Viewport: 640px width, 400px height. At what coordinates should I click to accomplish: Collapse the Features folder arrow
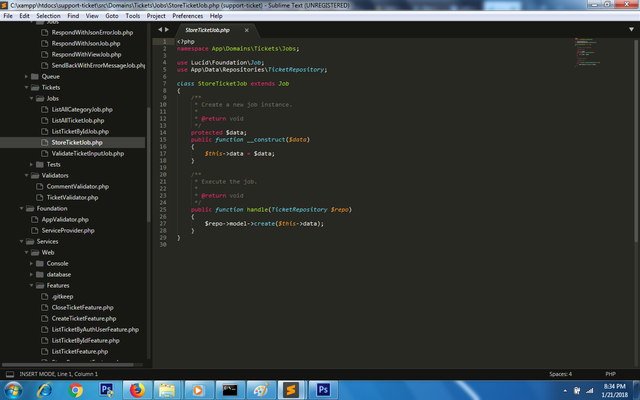pyautogui.click(x=31, y=286)
